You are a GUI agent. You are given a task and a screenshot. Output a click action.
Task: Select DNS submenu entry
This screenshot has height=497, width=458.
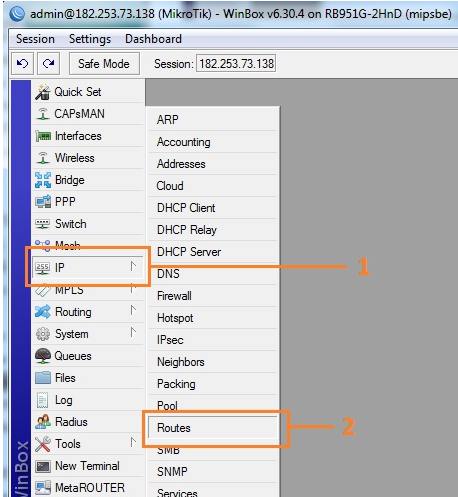[x=213, y=274]
